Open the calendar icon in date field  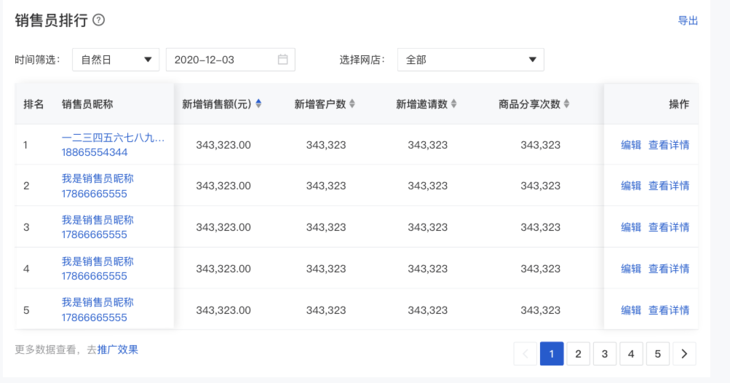[x=283, y=60]
